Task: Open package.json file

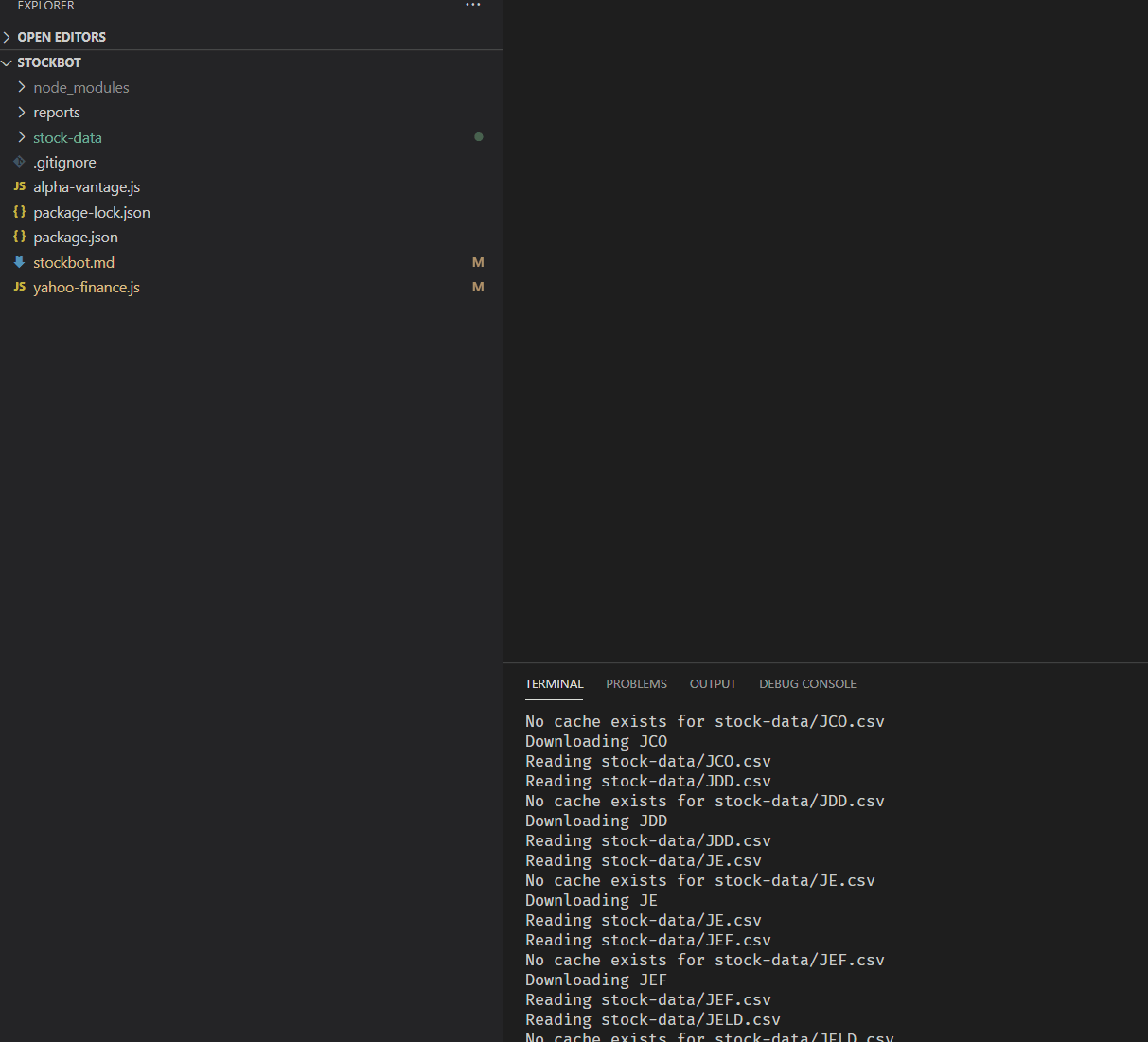Action: coord(251,237)
